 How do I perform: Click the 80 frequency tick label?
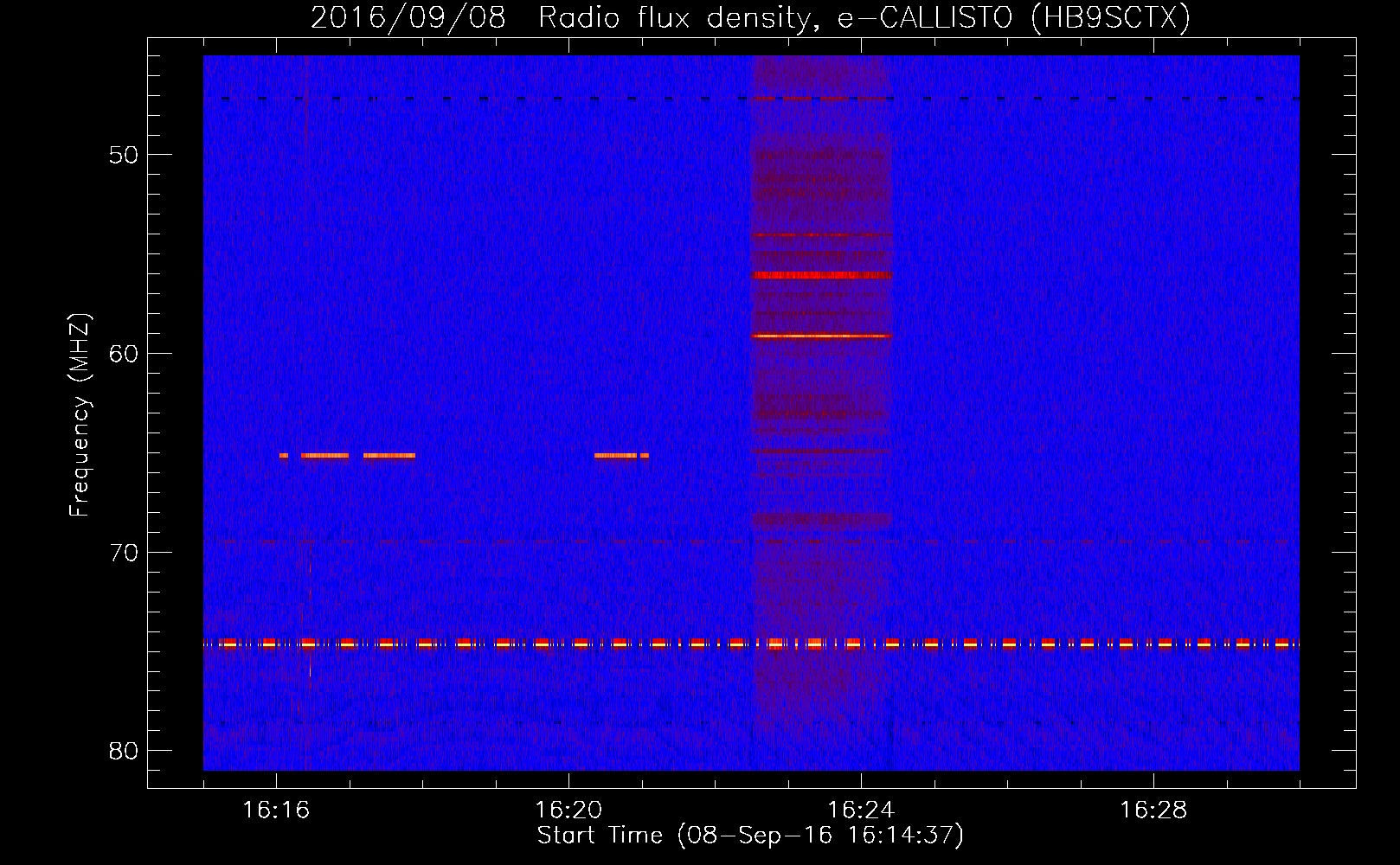(124, 751)
